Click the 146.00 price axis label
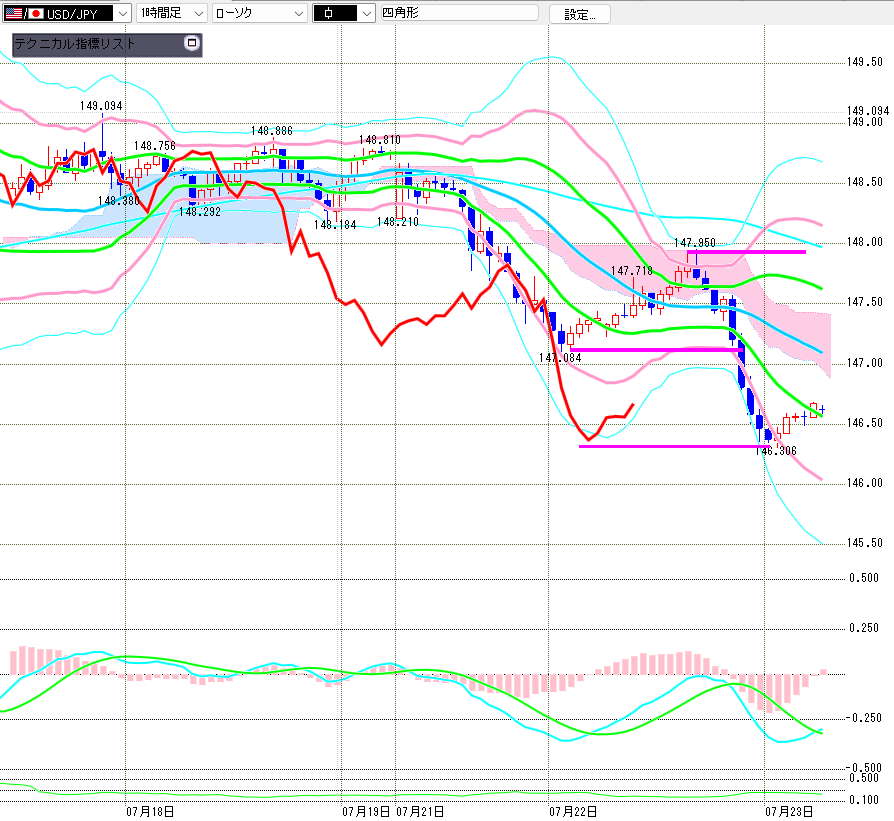 (x=865, y=483)
